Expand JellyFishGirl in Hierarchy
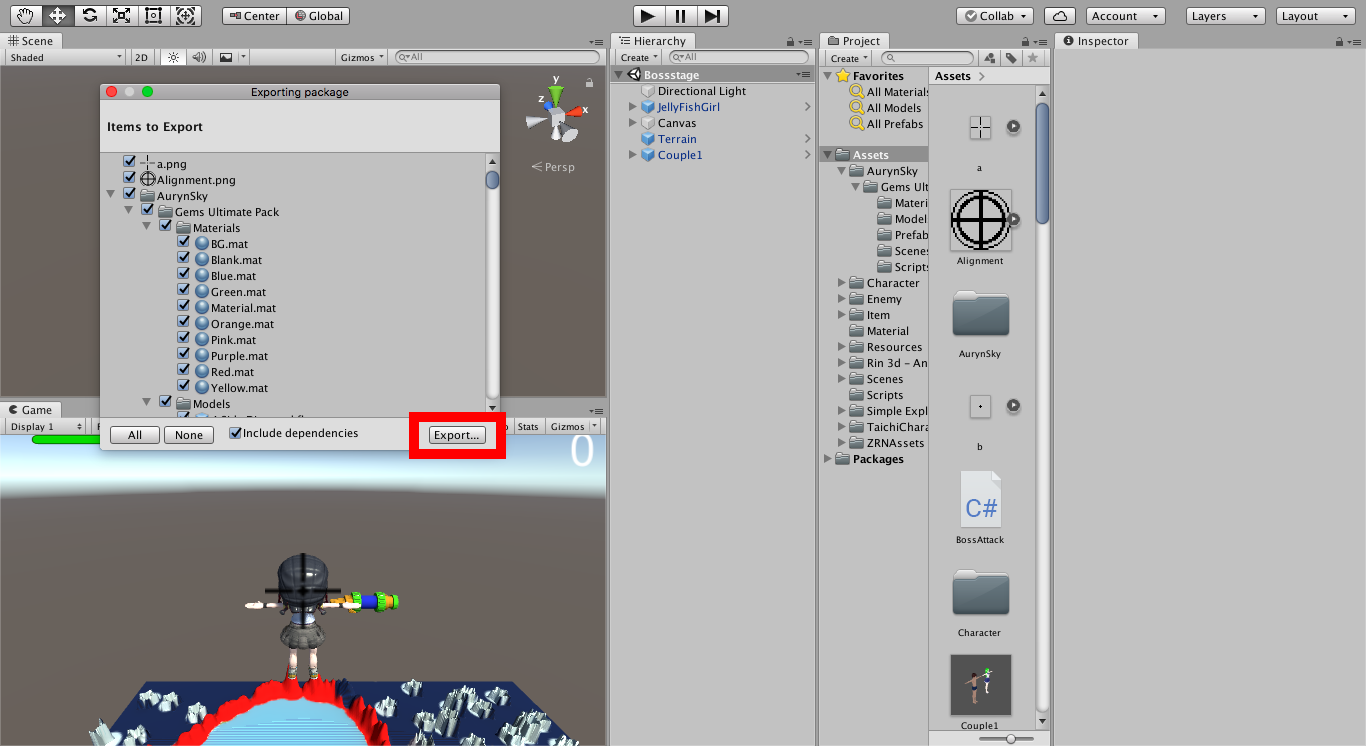Image resolution: width=1366 pixels, height=746 pixels. click(x=633, y=107)
